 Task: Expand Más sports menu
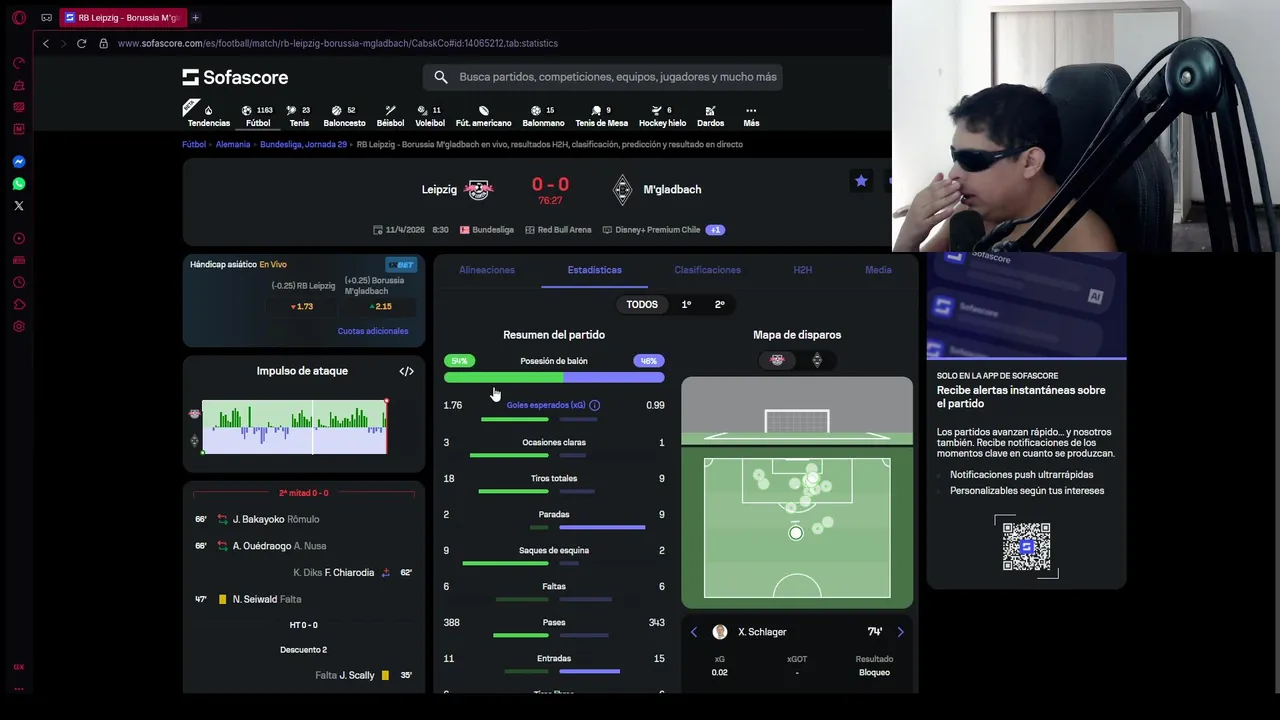(751, 116)
